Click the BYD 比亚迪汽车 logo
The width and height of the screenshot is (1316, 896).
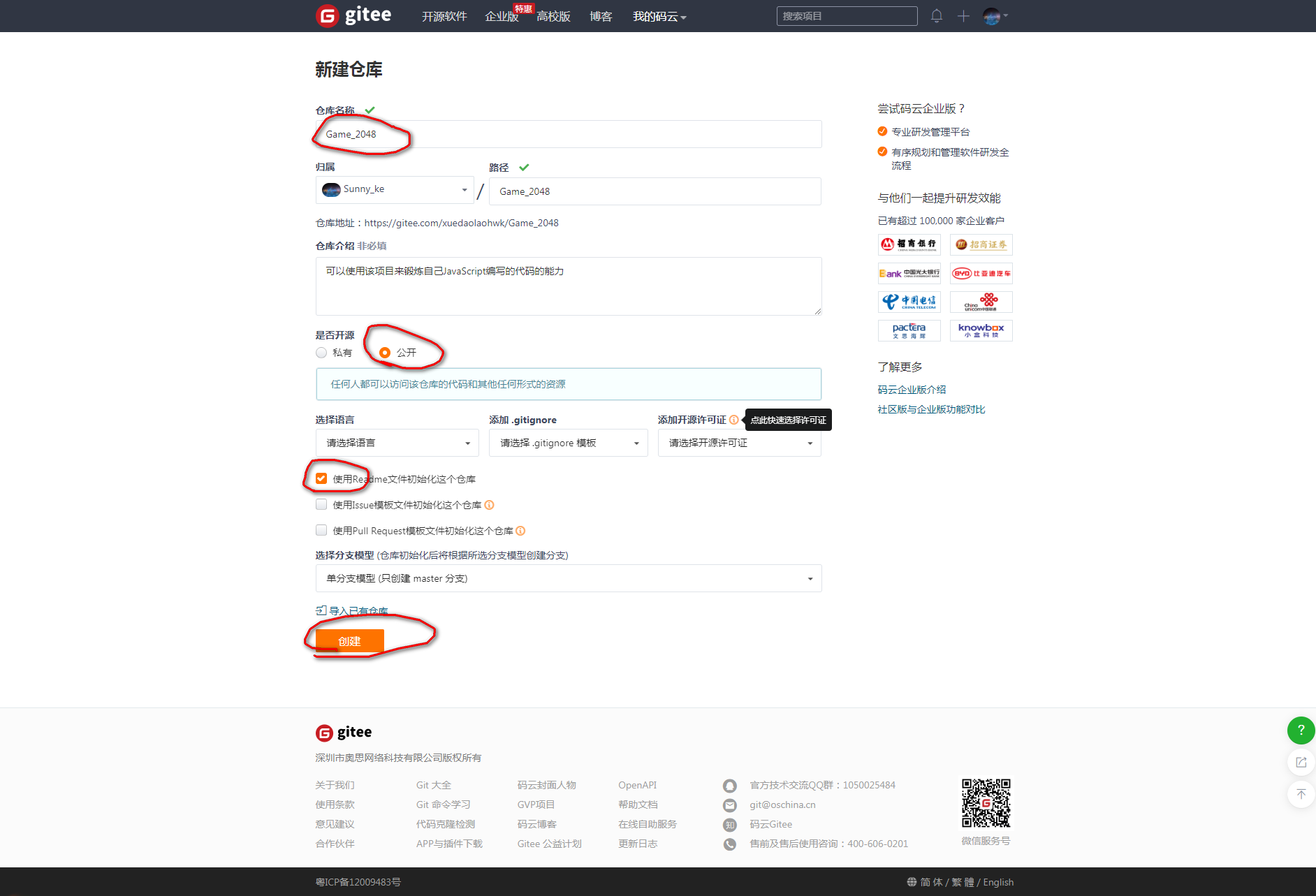point(981,273)
